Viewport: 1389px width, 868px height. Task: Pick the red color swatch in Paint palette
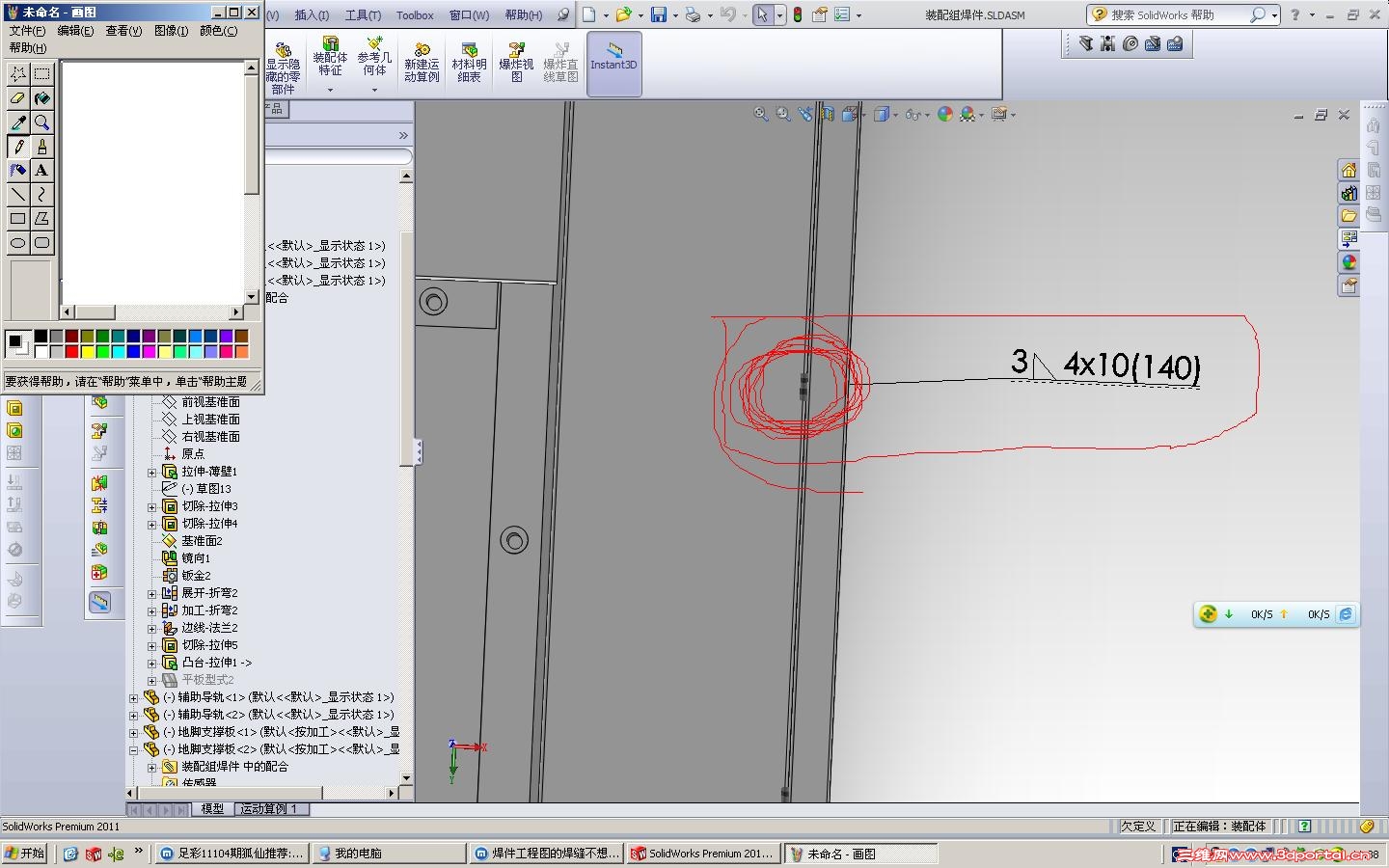71,351
